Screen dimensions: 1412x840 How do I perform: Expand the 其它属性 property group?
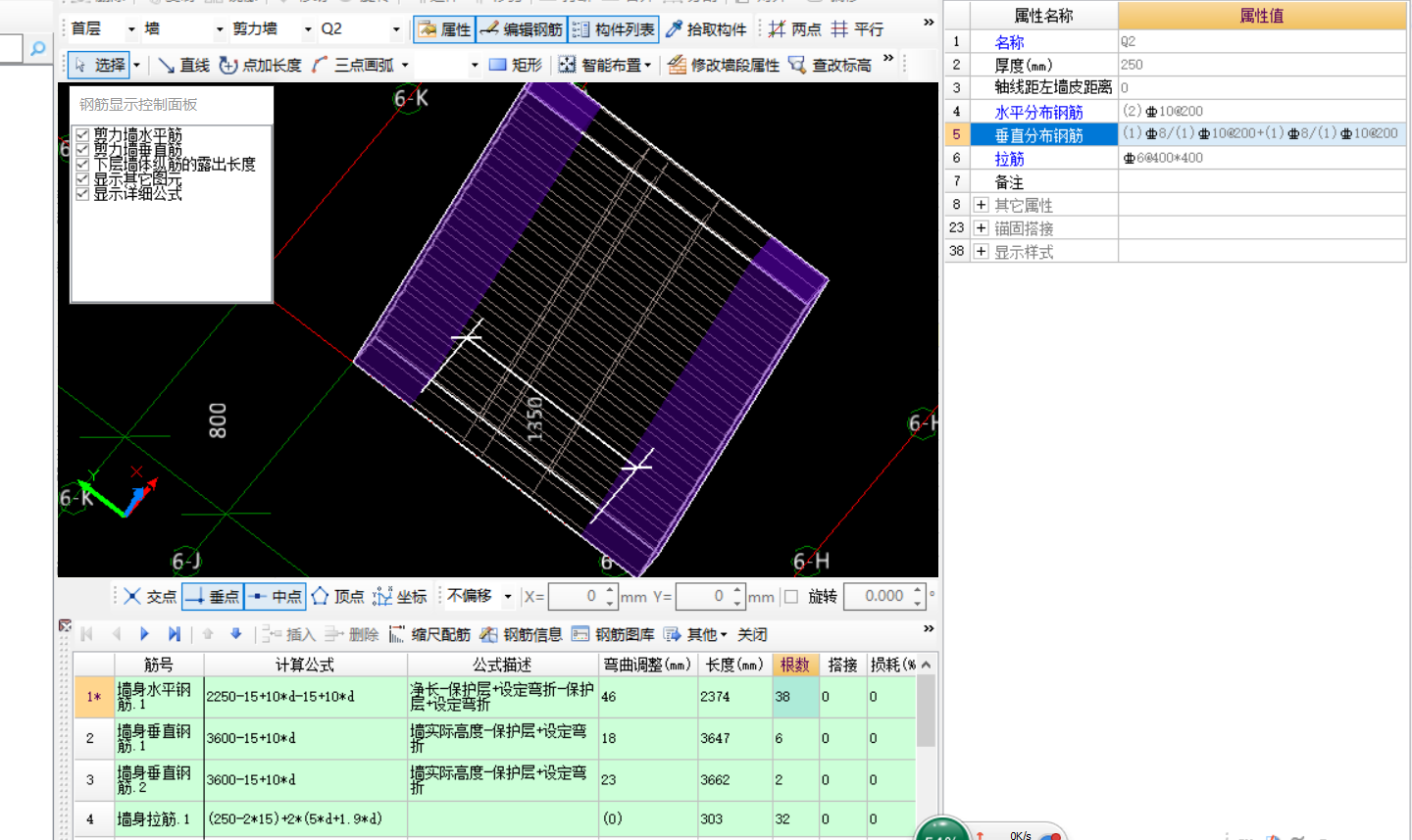pyautogui.click(x=981, y=205)
